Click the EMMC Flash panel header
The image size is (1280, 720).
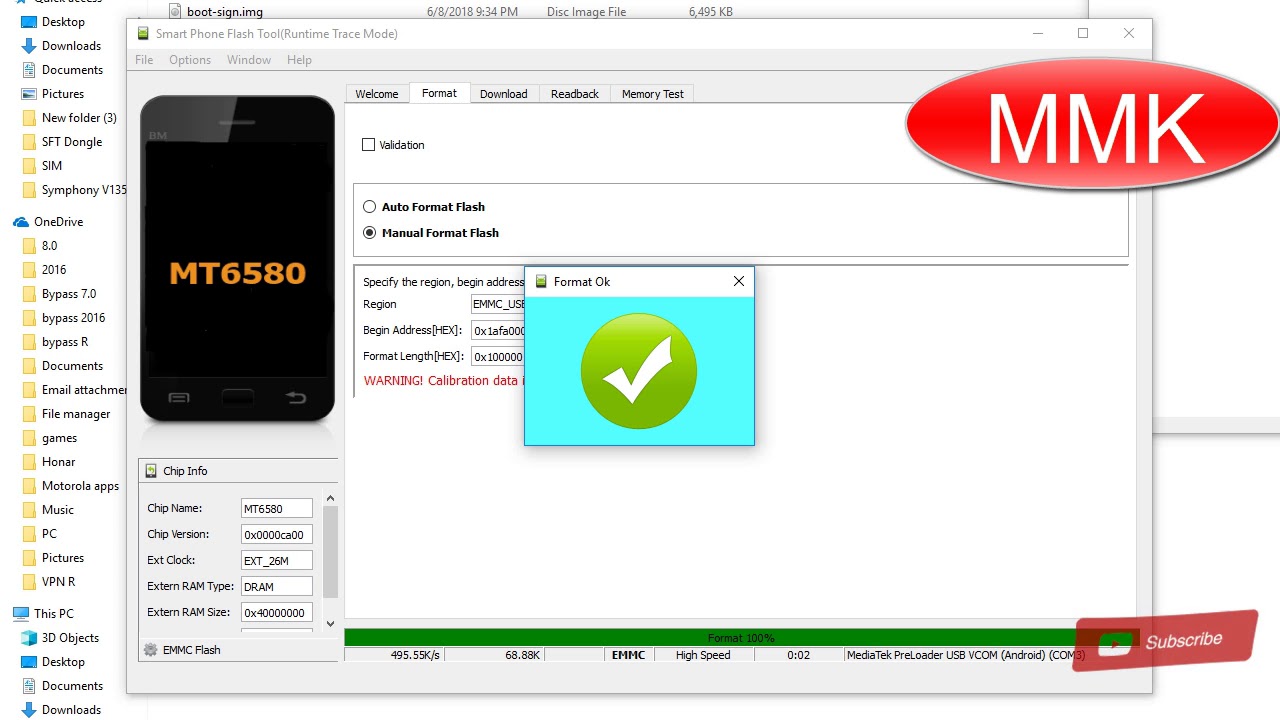tap(238, 650)
